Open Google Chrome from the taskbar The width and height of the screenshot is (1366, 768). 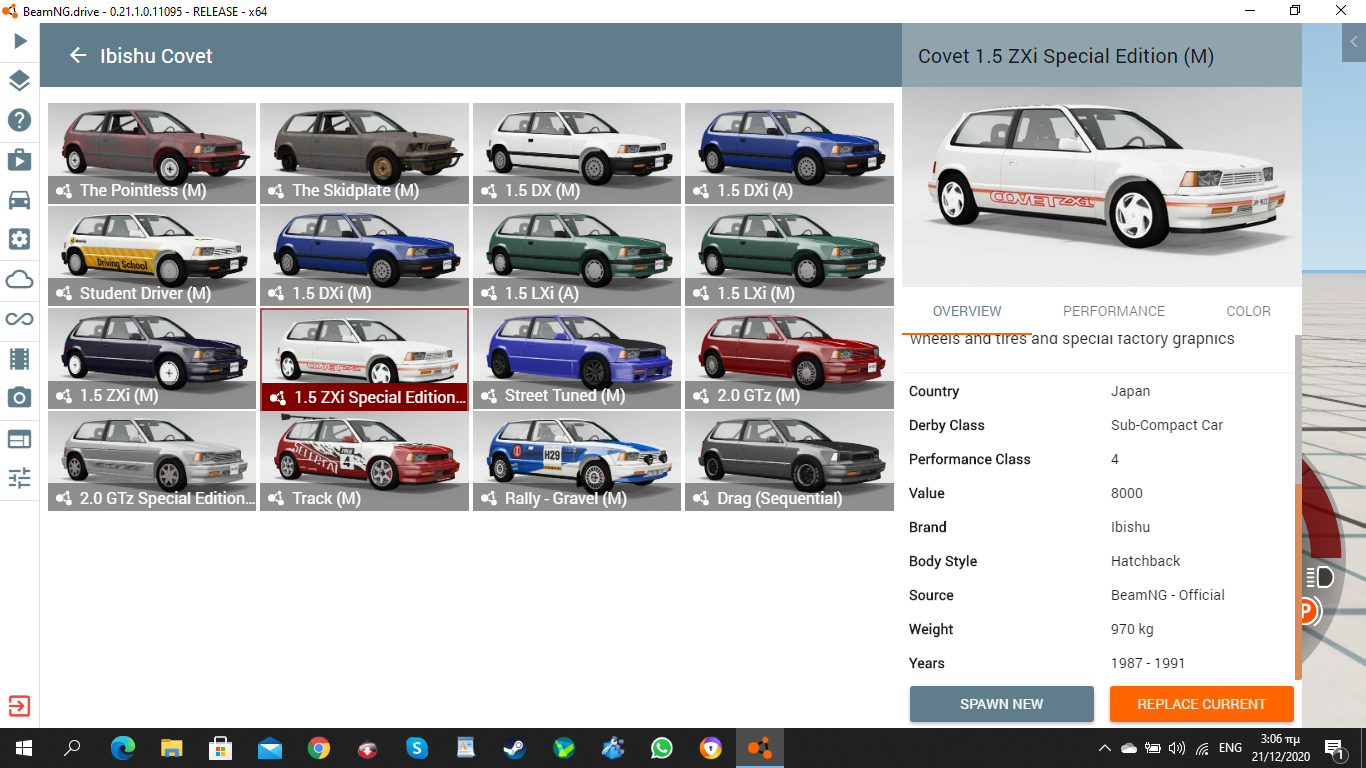click(319, 748)
